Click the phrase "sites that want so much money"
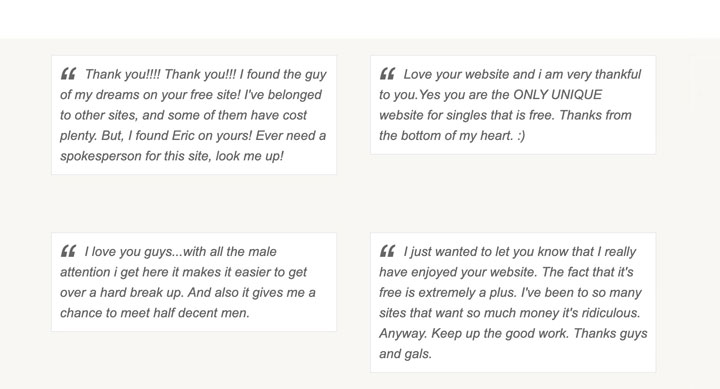720x389 pixels. tap(469, 313)
